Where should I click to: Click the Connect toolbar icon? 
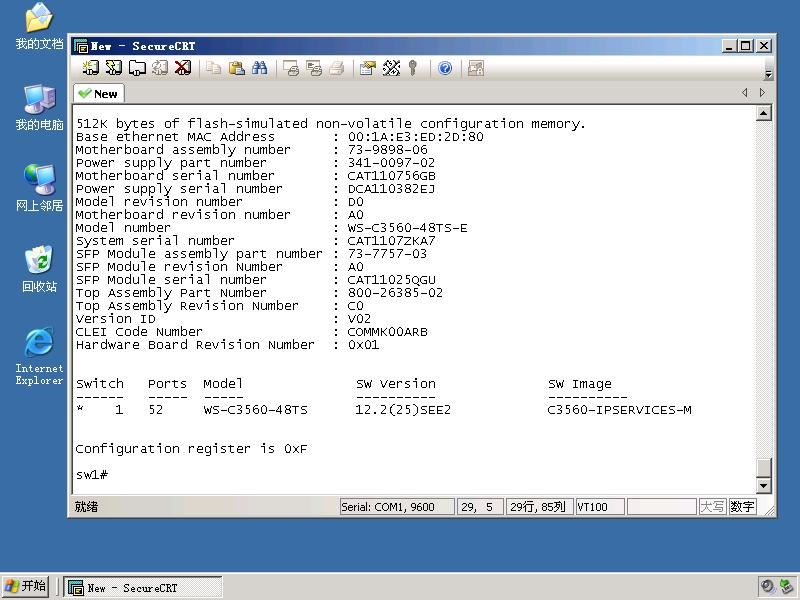coord(91,68)
